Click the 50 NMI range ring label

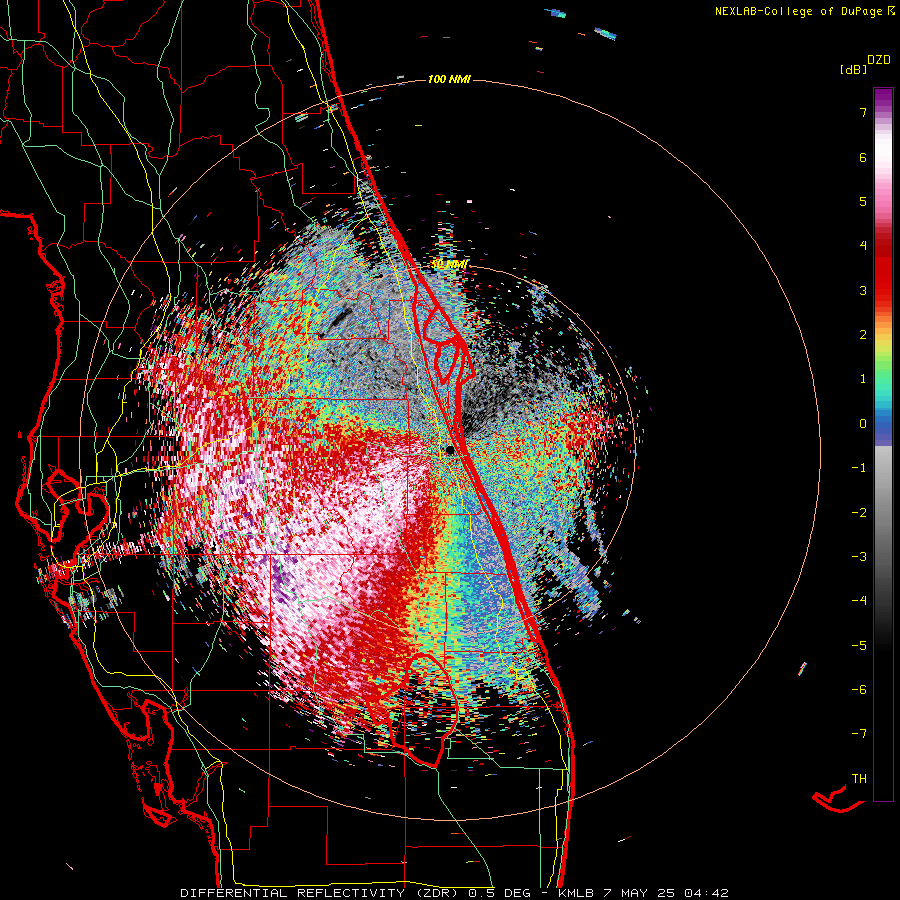pos(449,265)
